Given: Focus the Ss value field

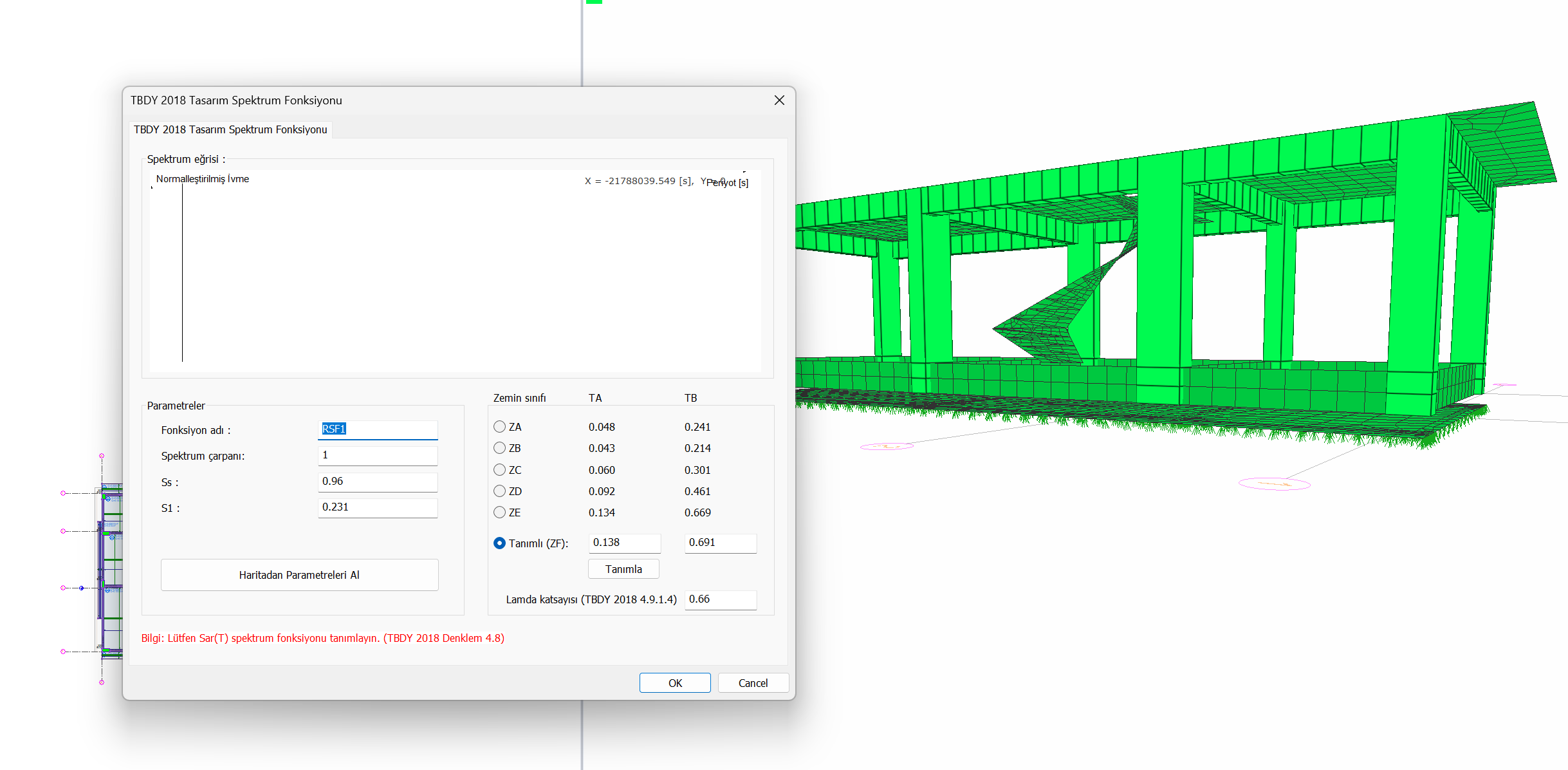Looking at the screenshot, I should point(378,482).
